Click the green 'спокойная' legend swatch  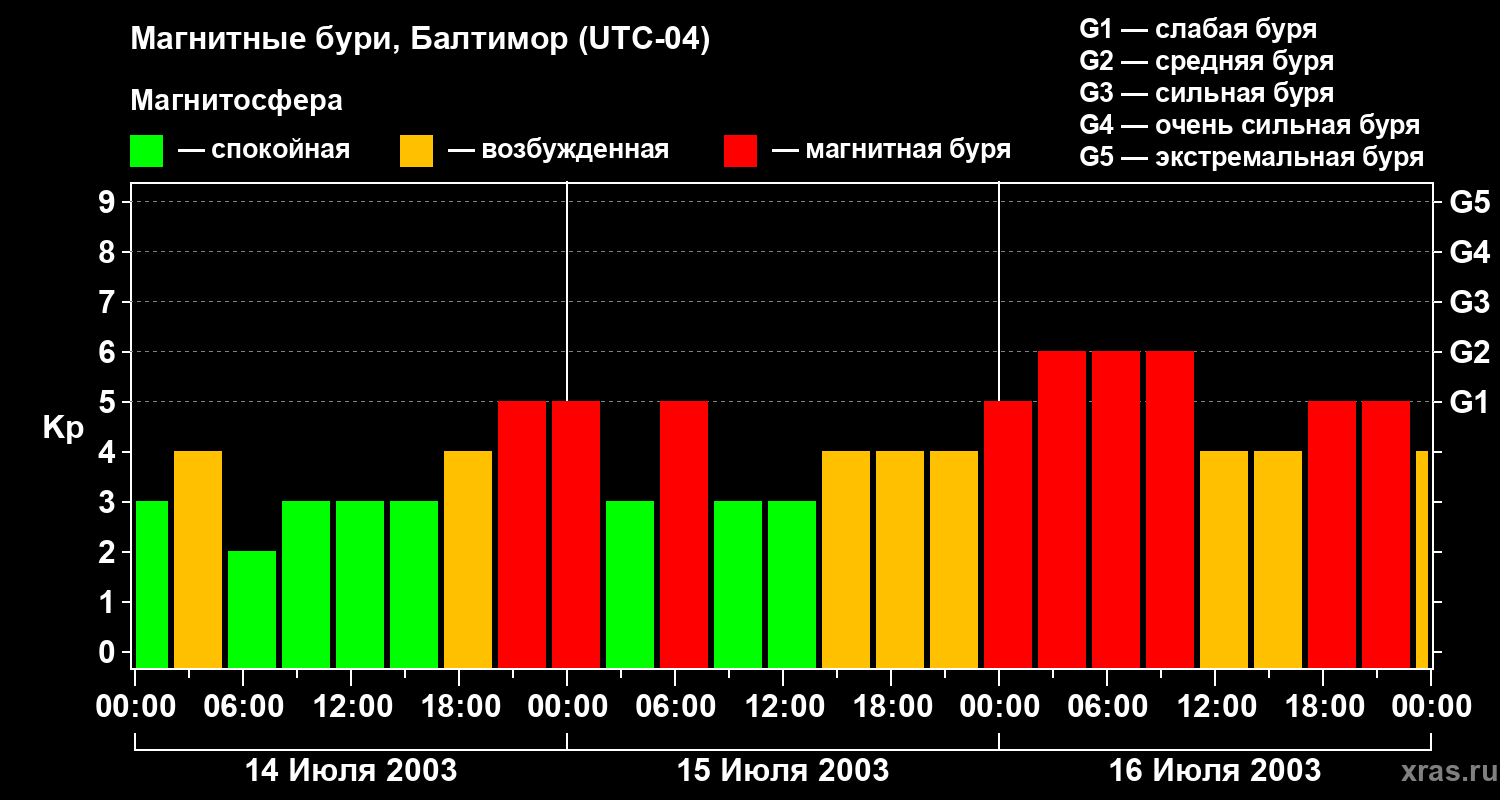tap(146, 151)
